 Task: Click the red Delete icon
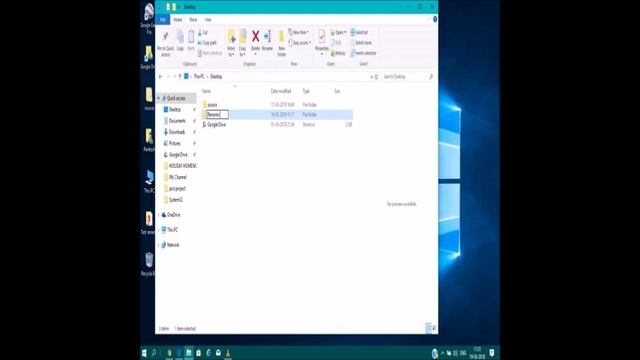[x=256, y=37]
